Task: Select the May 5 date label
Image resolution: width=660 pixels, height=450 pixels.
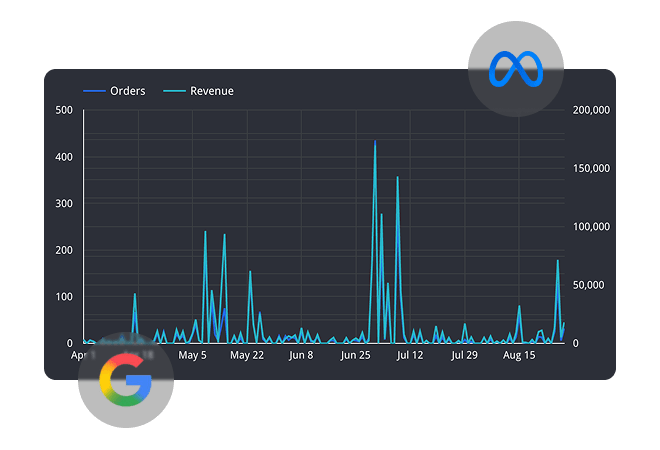Action: click(x=191, y=355)
